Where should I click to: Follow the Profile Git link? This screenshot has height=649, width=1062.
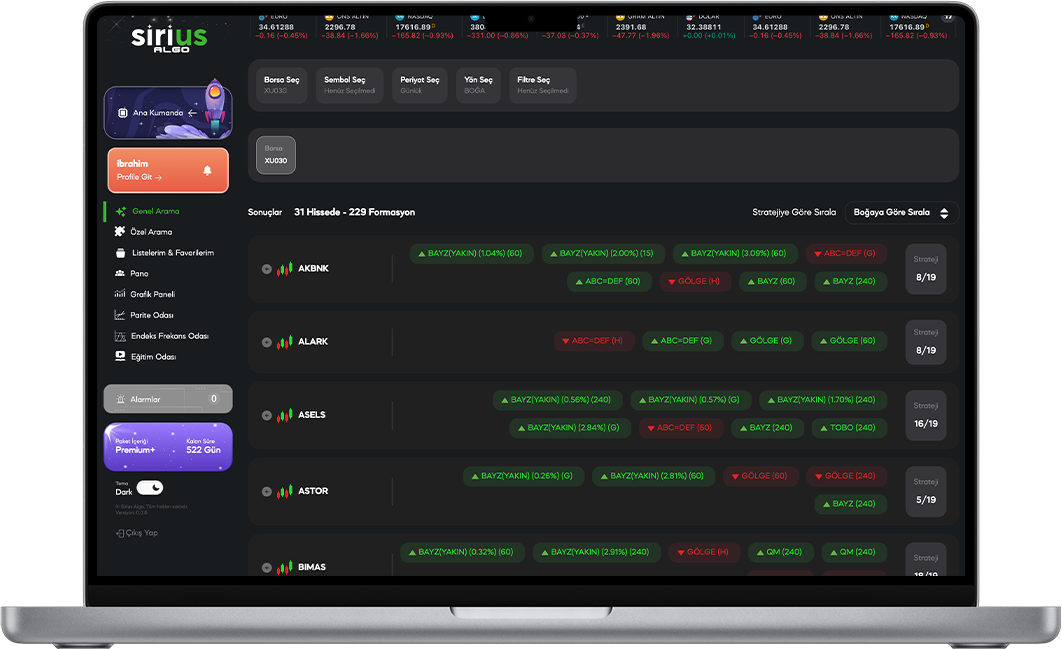tap(139, 177)
